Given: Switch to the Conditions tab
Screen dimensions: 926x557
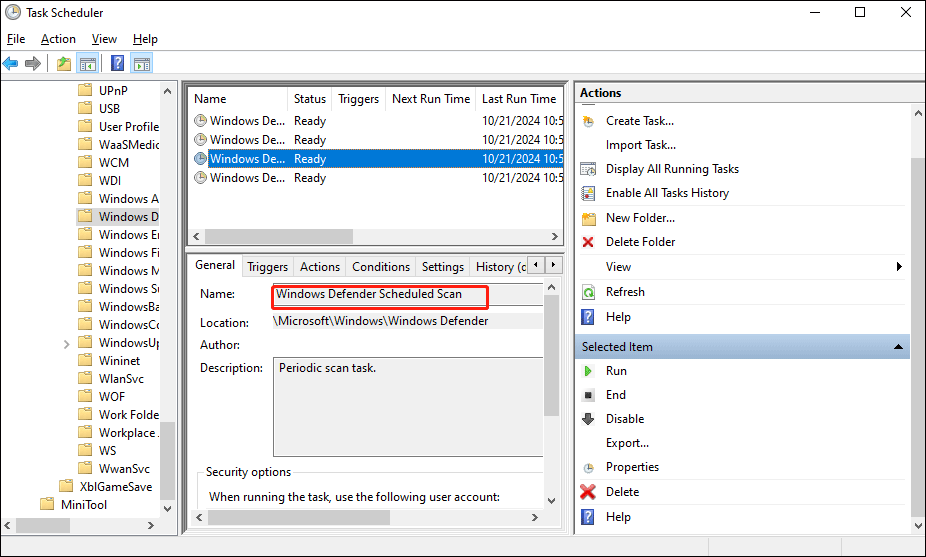Looking at the screenshot, I should point(381,267).
